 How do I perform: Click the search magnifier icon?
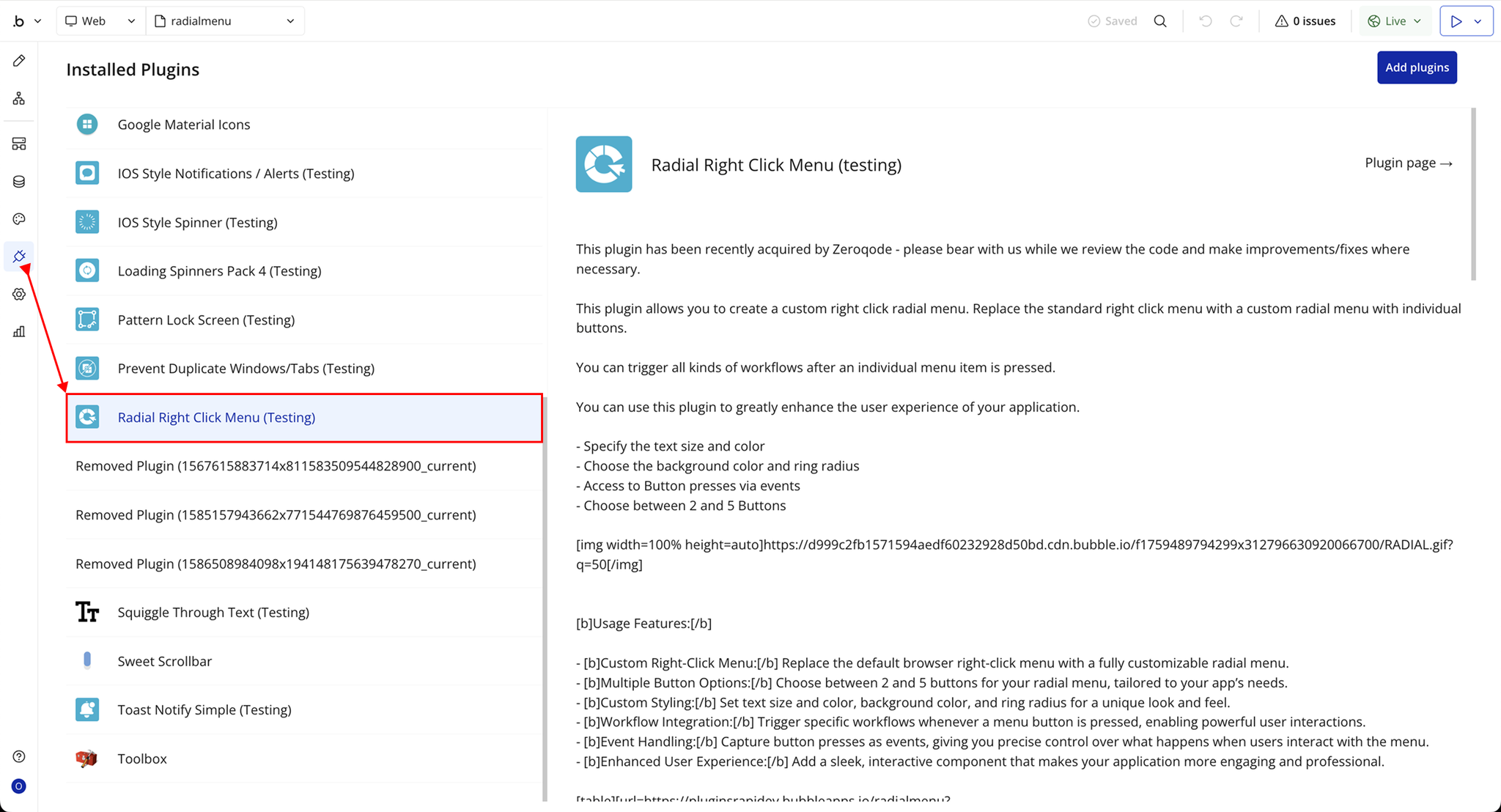coord(1160,21)
